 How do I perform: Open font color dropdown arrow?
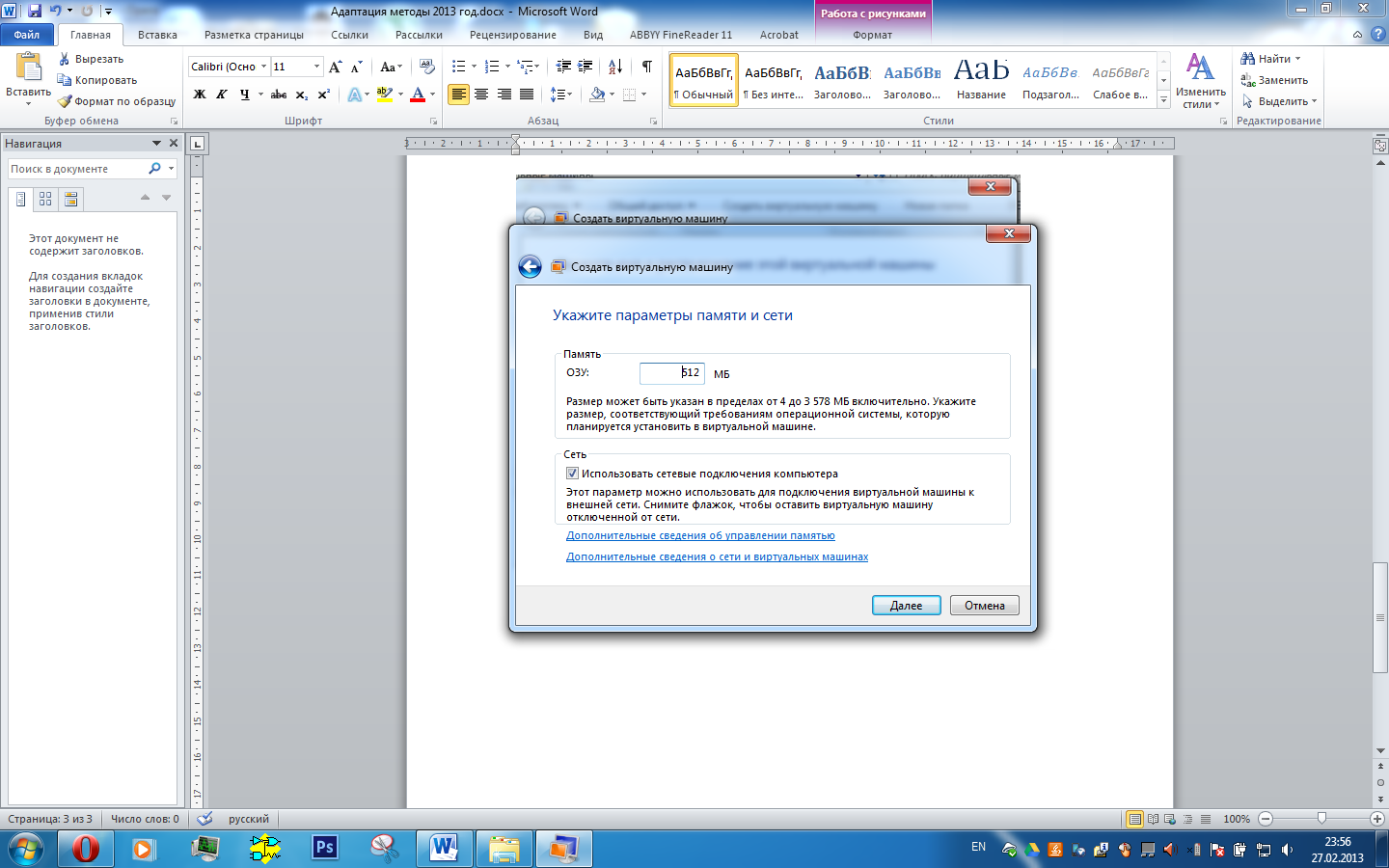coord(432,95)
